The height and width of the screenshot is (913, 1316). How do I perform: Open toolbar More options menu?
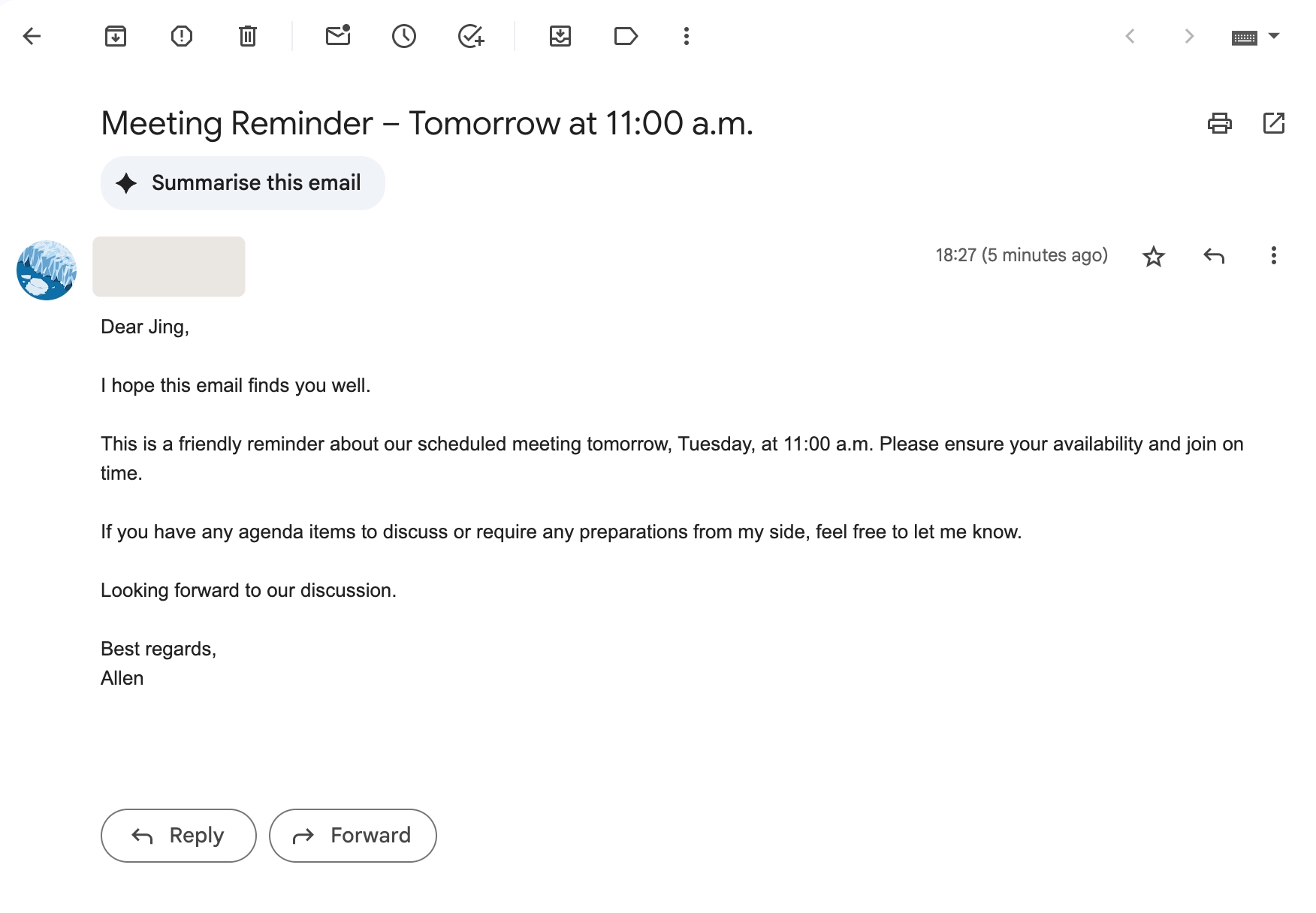(687, 36)
